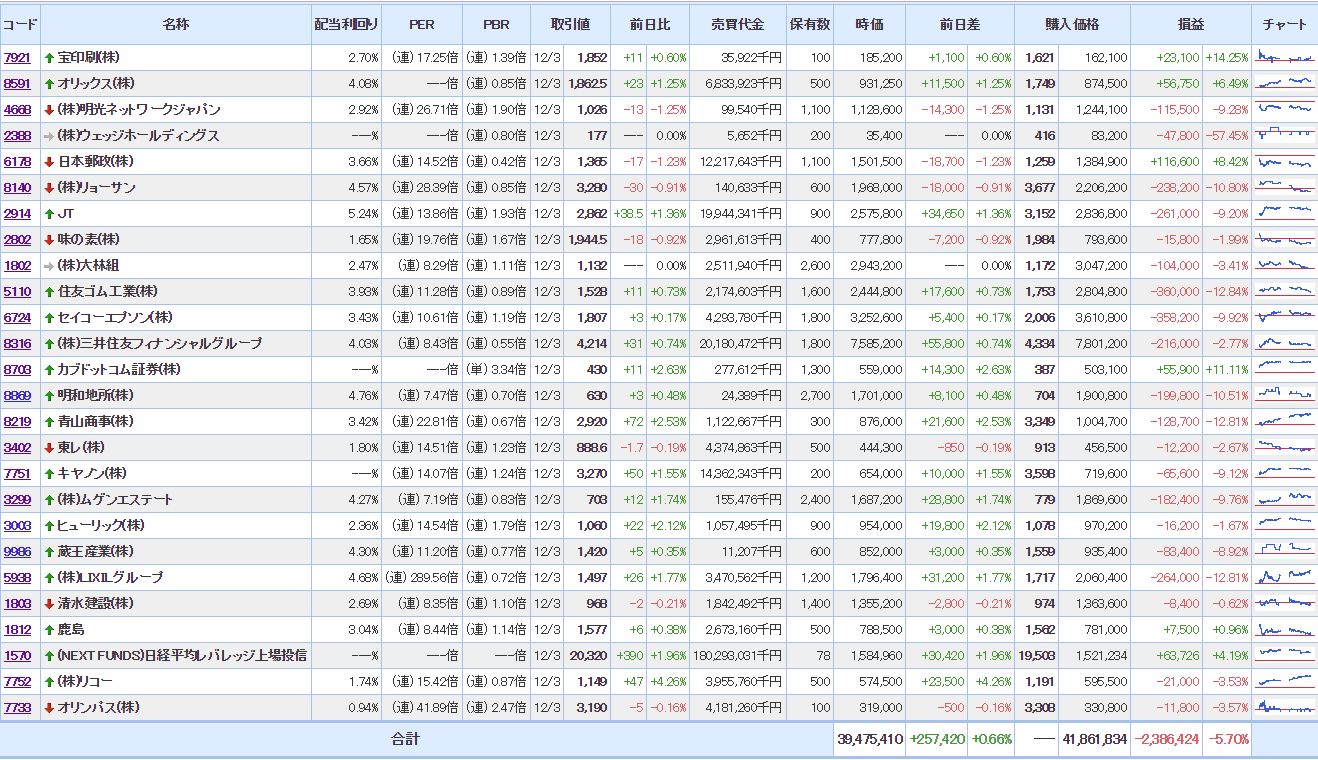
Task: Click the up arrow icon beside キヤノン(株)
Action: pyautogui.click(x=49, y=473)
